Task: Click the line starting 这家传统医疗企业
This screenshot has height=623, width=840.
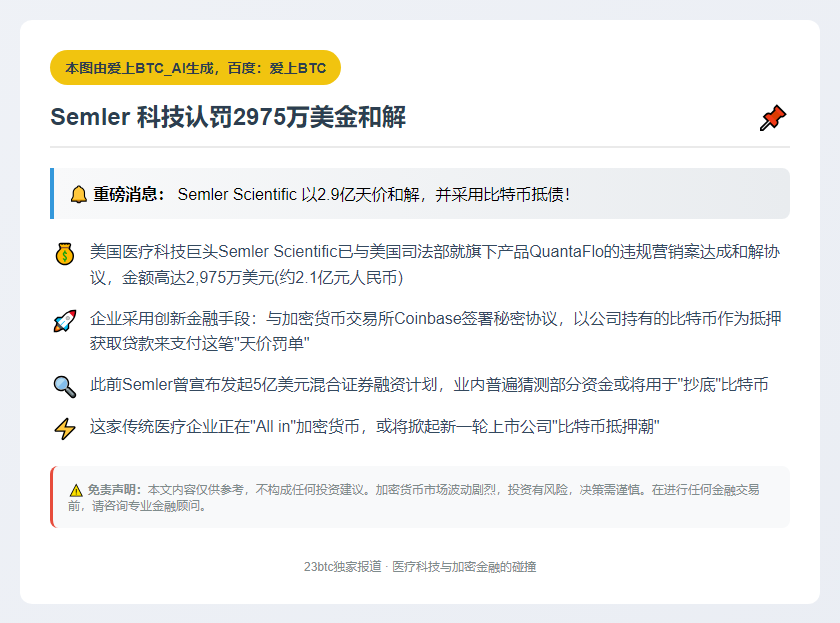Action: [x=374, y=426]
